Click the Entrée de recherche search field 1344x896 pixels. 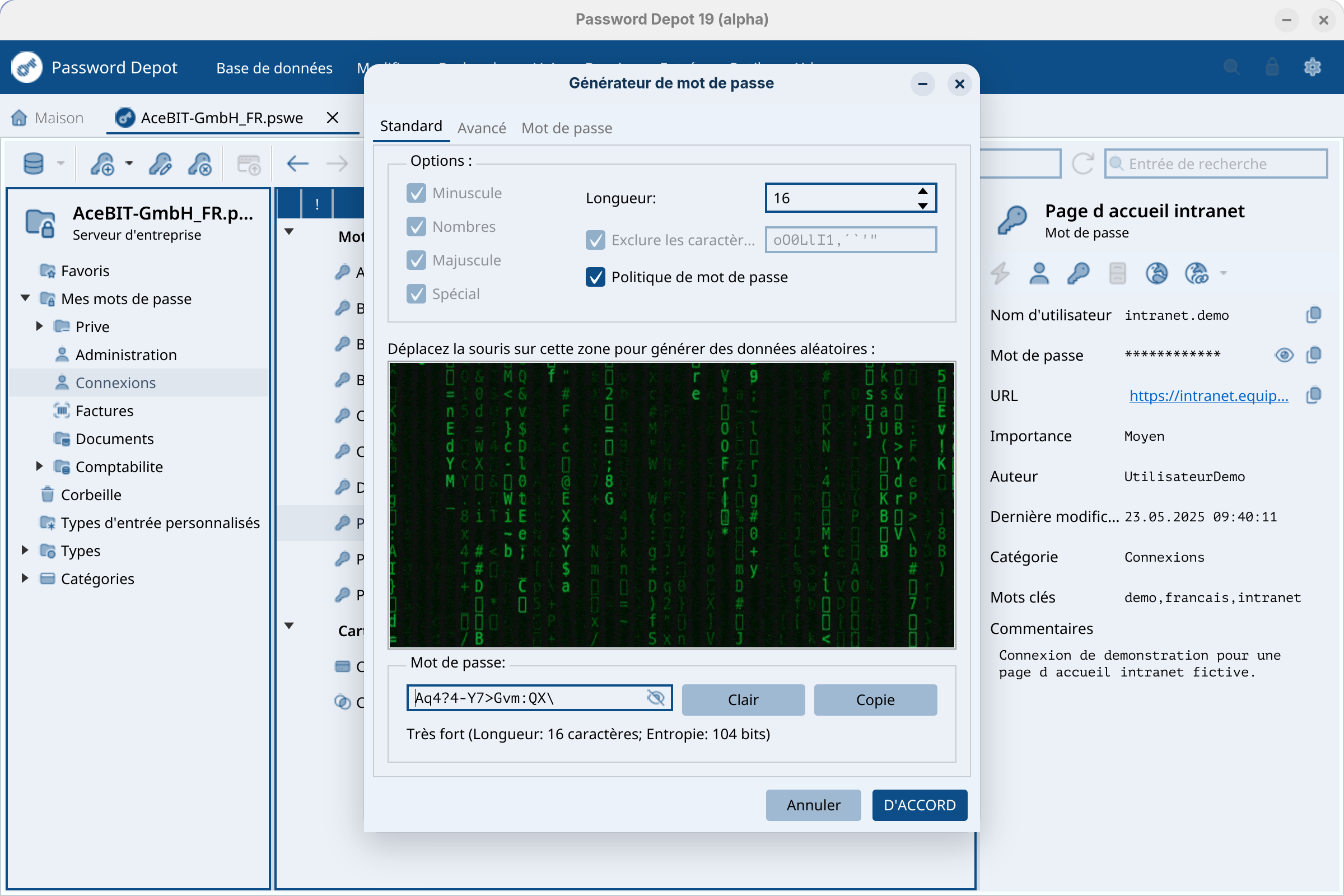pos(1215,164)
